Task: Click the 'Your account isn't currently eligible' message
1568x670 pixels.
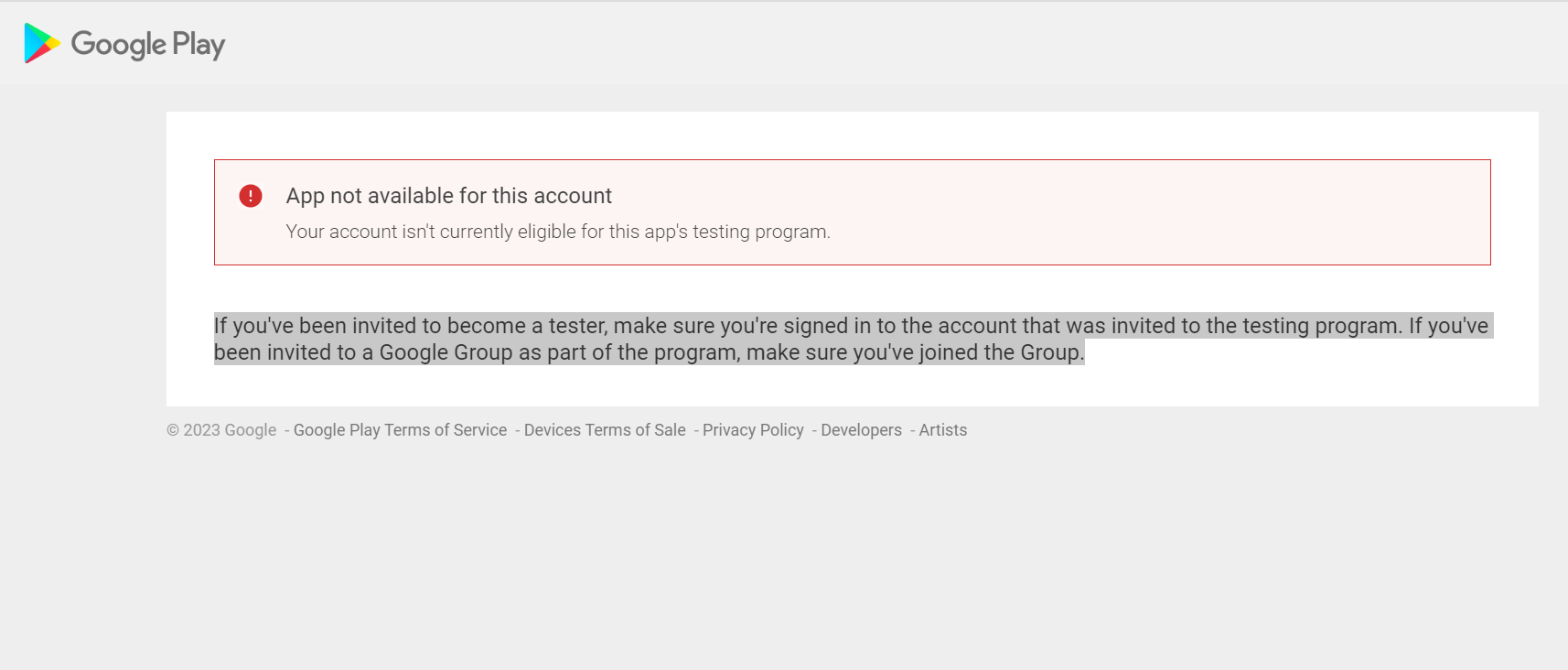Action: tap(558, 232)
